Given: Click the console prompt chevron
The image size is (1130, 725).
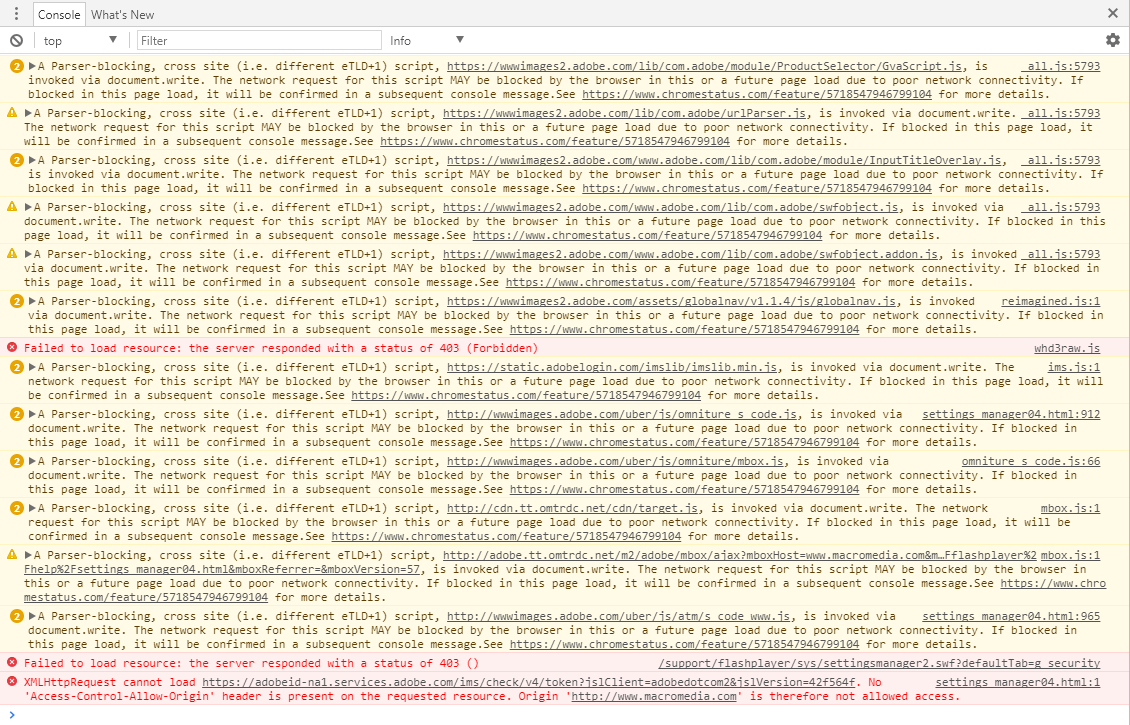Looking at the screenshot, I should coord(12,715).
